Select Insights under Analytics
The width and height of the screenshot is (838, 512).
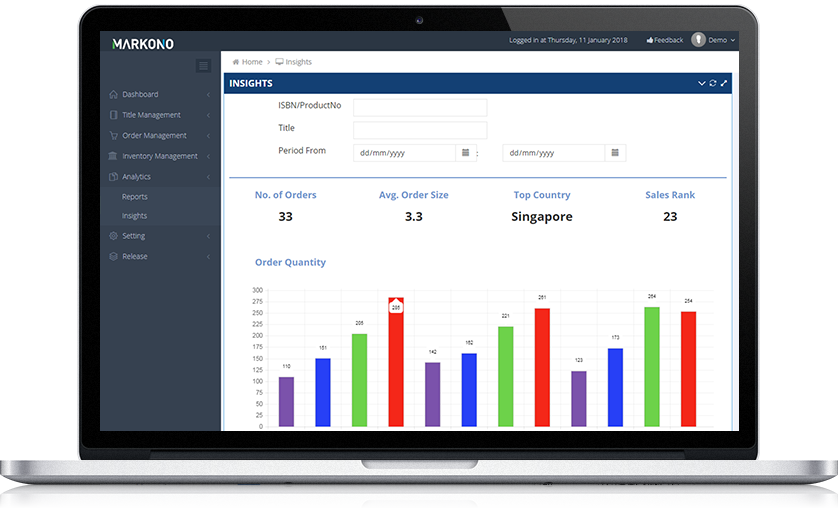(134, 216)
